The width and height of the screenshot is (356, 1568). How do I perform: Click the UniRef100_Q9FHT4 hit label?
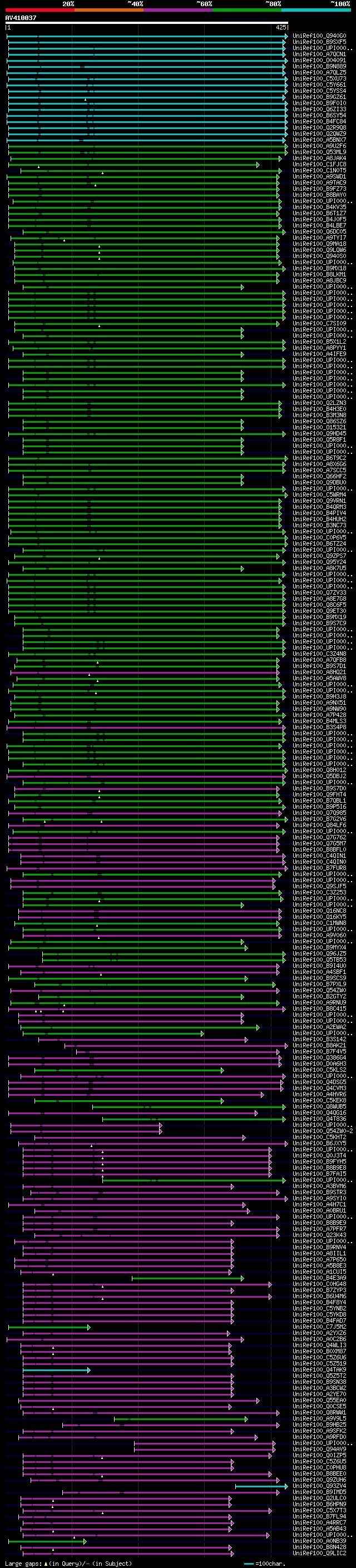pyautogui.click(x=319, y=794)
